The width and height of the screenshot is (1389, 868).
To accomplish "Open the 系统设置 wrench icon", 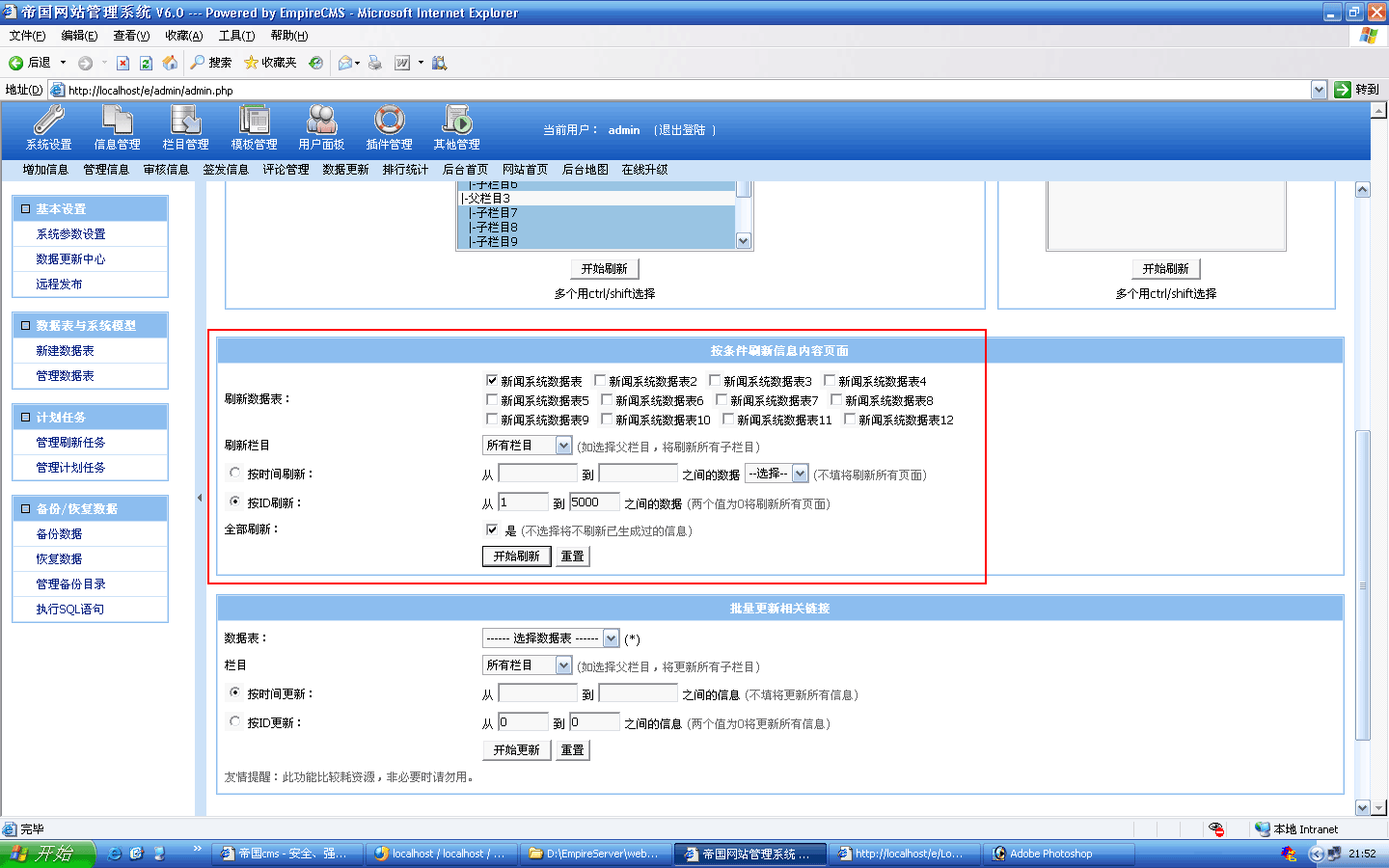I will [x=48, y=121].
